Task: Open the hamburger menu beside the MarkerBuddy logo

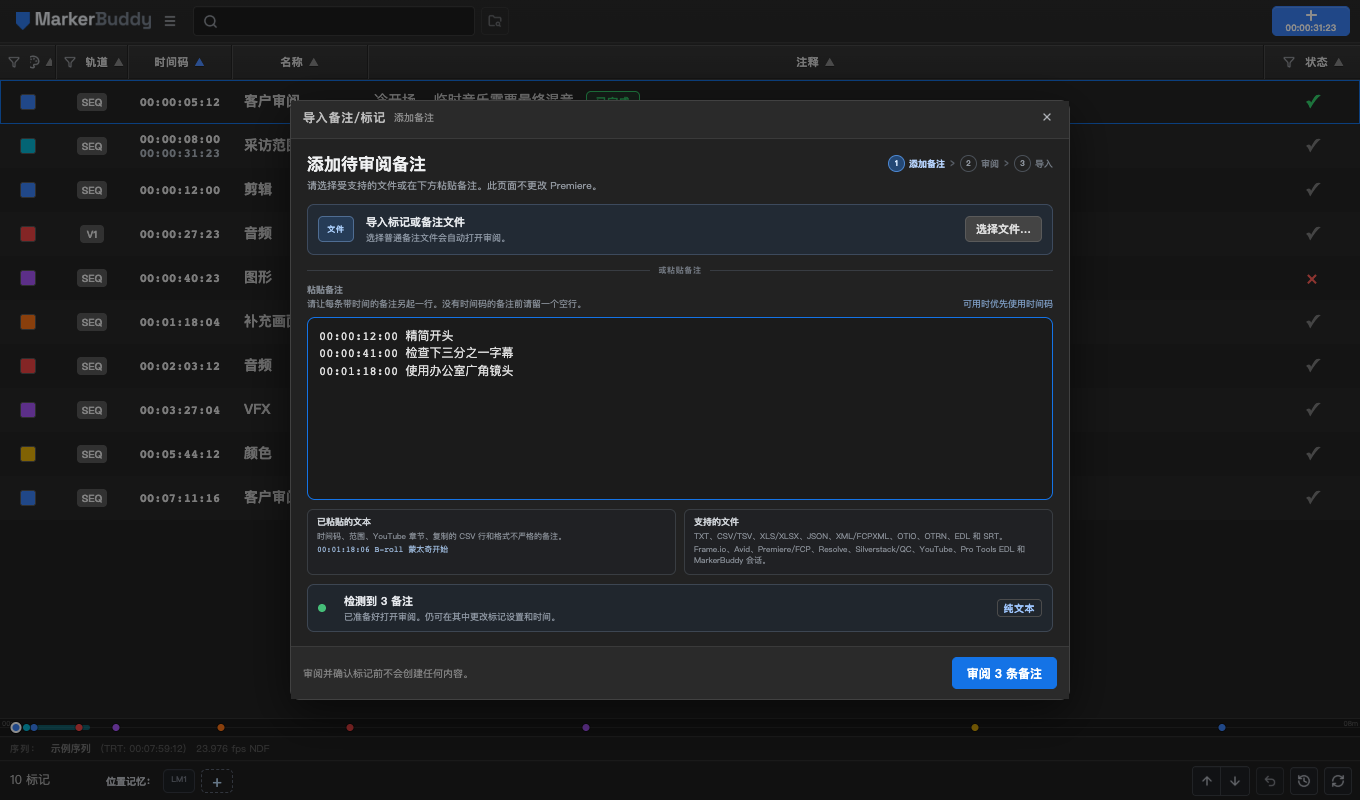Action: click(x=170, y=21)
